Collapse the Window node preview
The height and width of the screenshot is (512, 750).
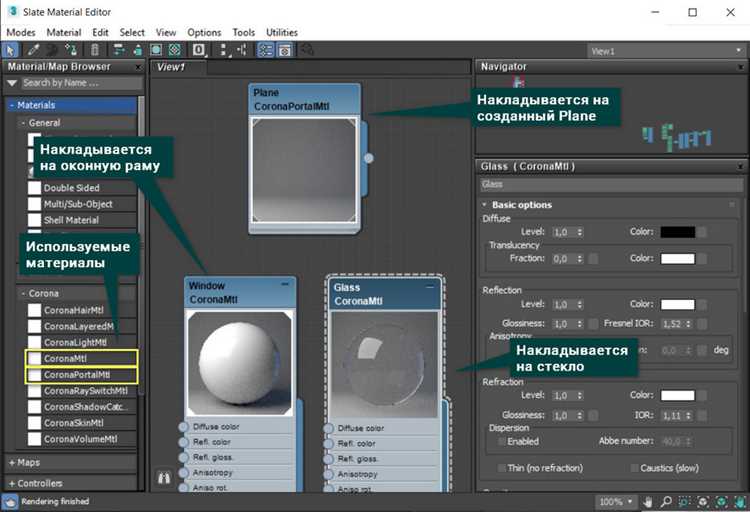pyautogui.click(x=285, y=285)
